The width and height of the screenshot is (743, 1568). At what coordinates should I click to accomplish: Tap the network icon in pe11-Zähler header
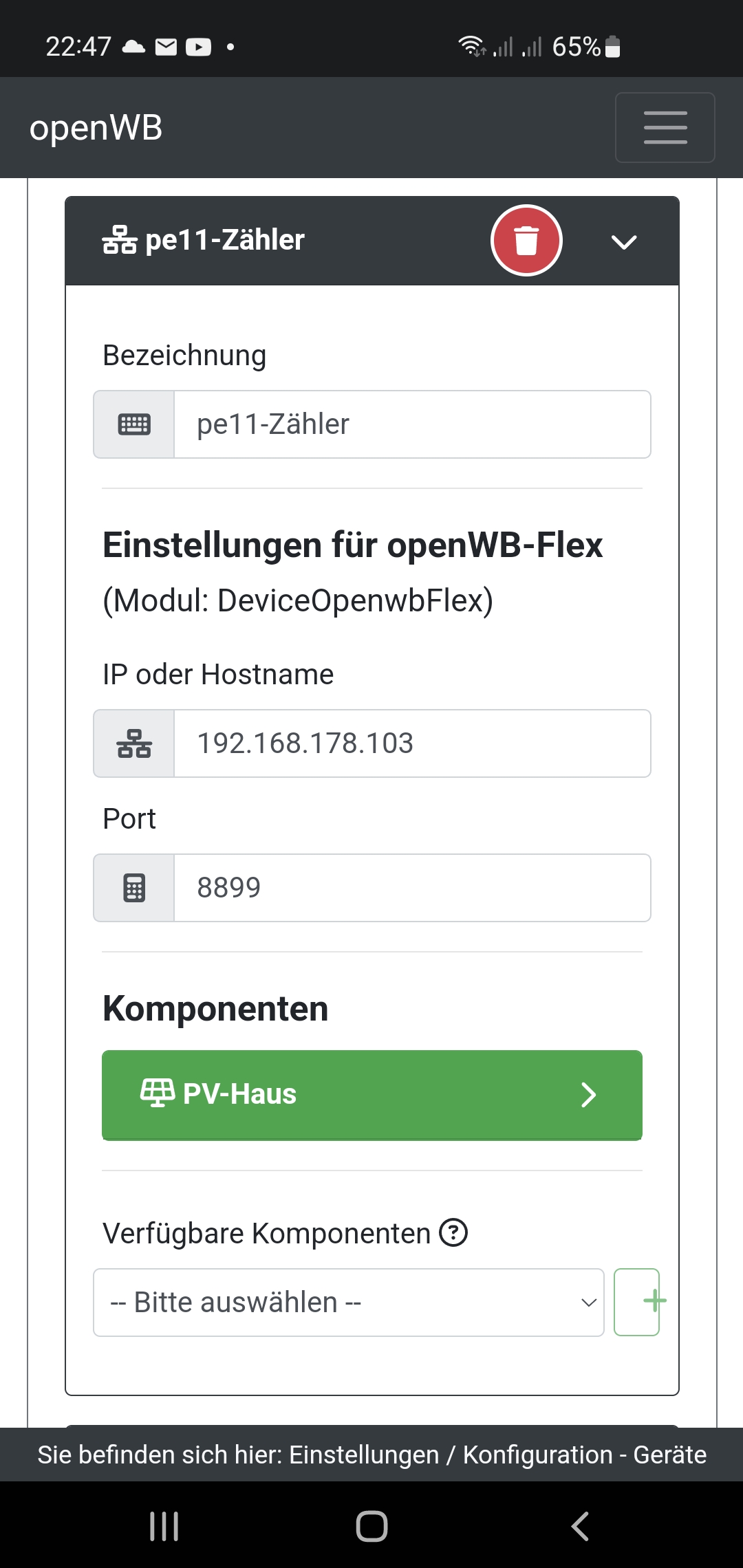[x=120, y=240]
